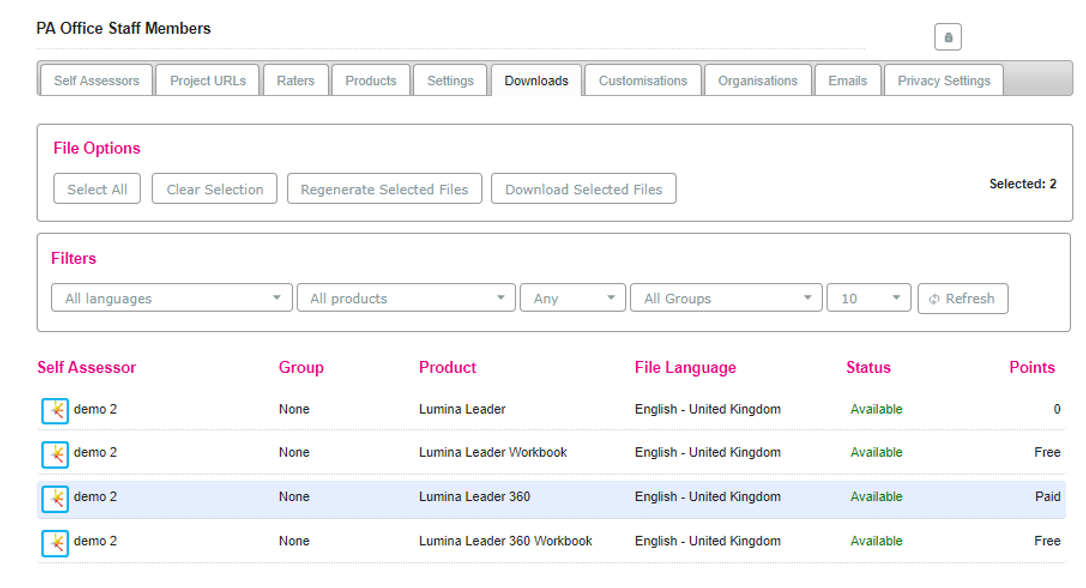The width and height of the screenshot is (1086, 588).
Task: Open the Project URLs tab
Action: coord(208,80)
